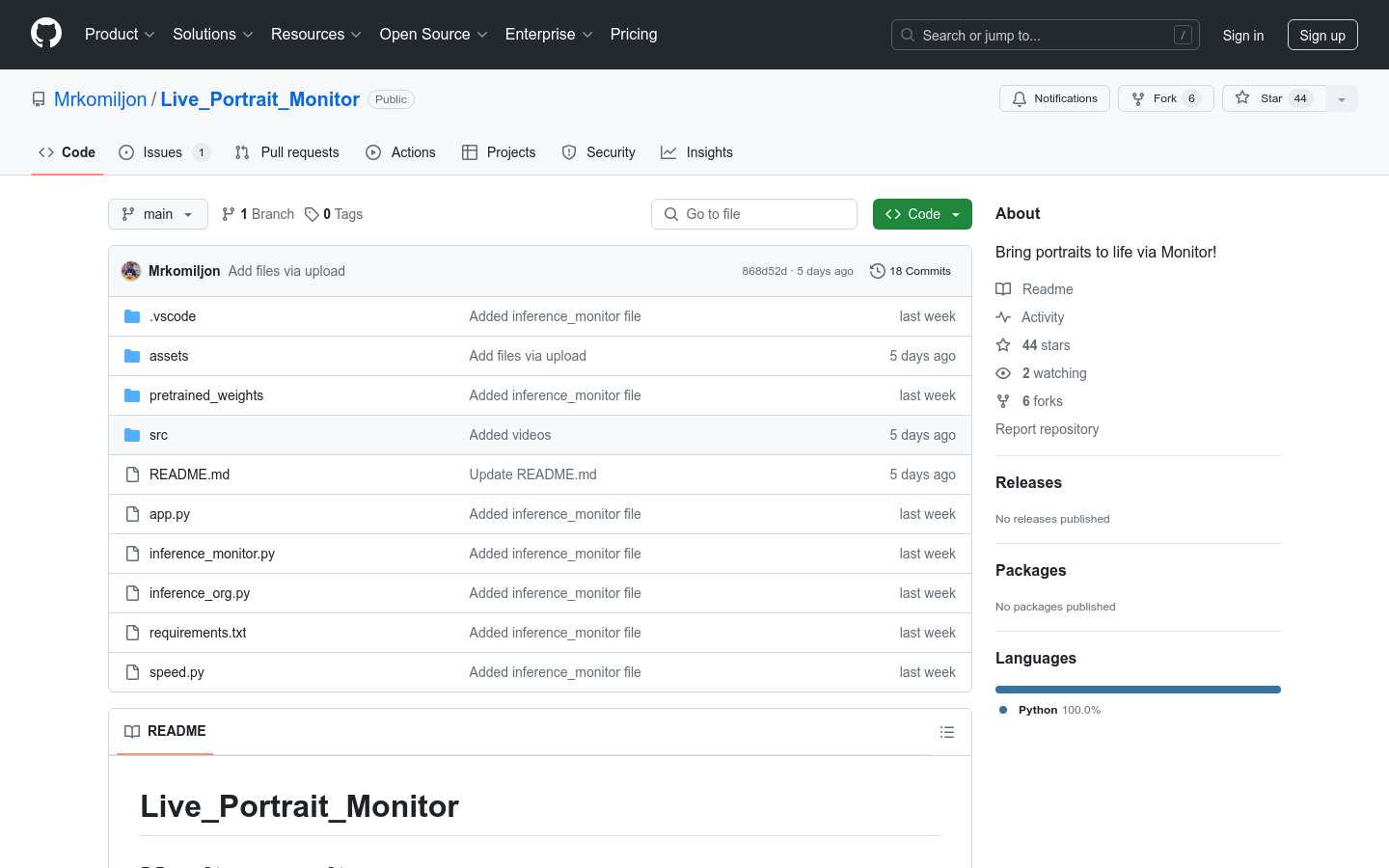Switch to the Actions tab
Viewport: 1389px width, 868px height.
400,152
